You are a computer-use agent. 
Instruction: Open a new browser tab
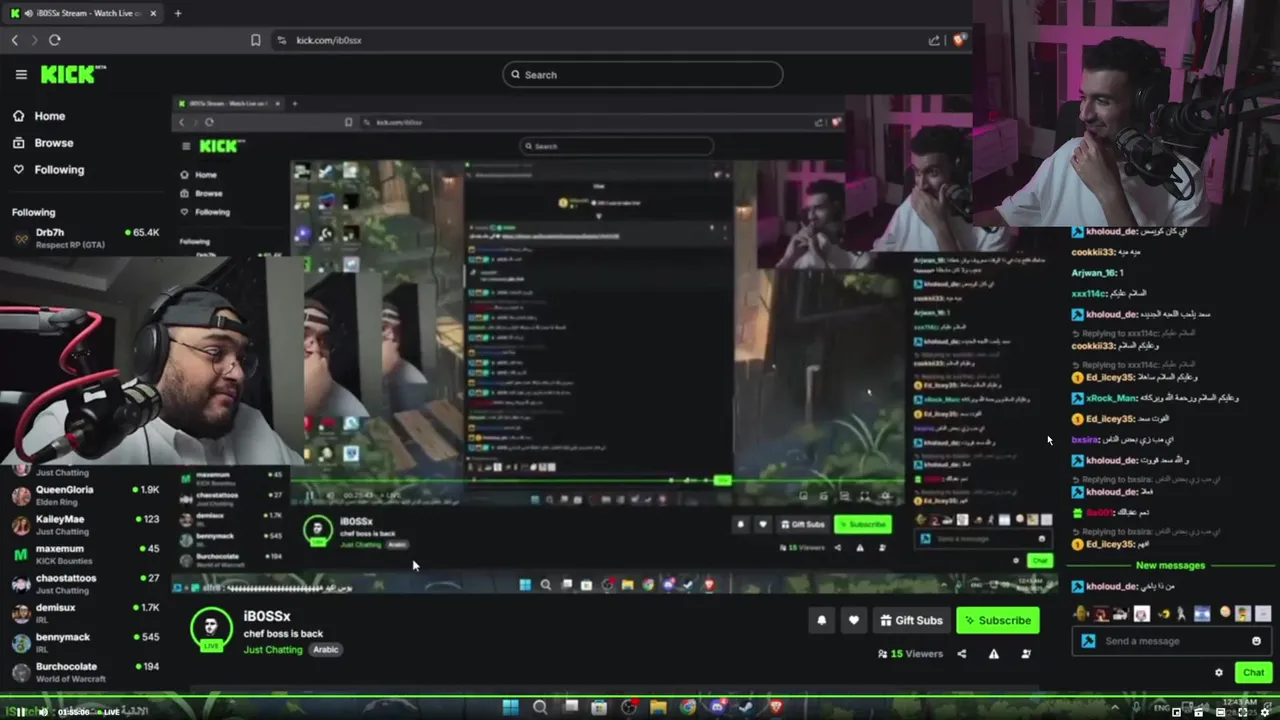pyautogui.click(x=178, y=13)
